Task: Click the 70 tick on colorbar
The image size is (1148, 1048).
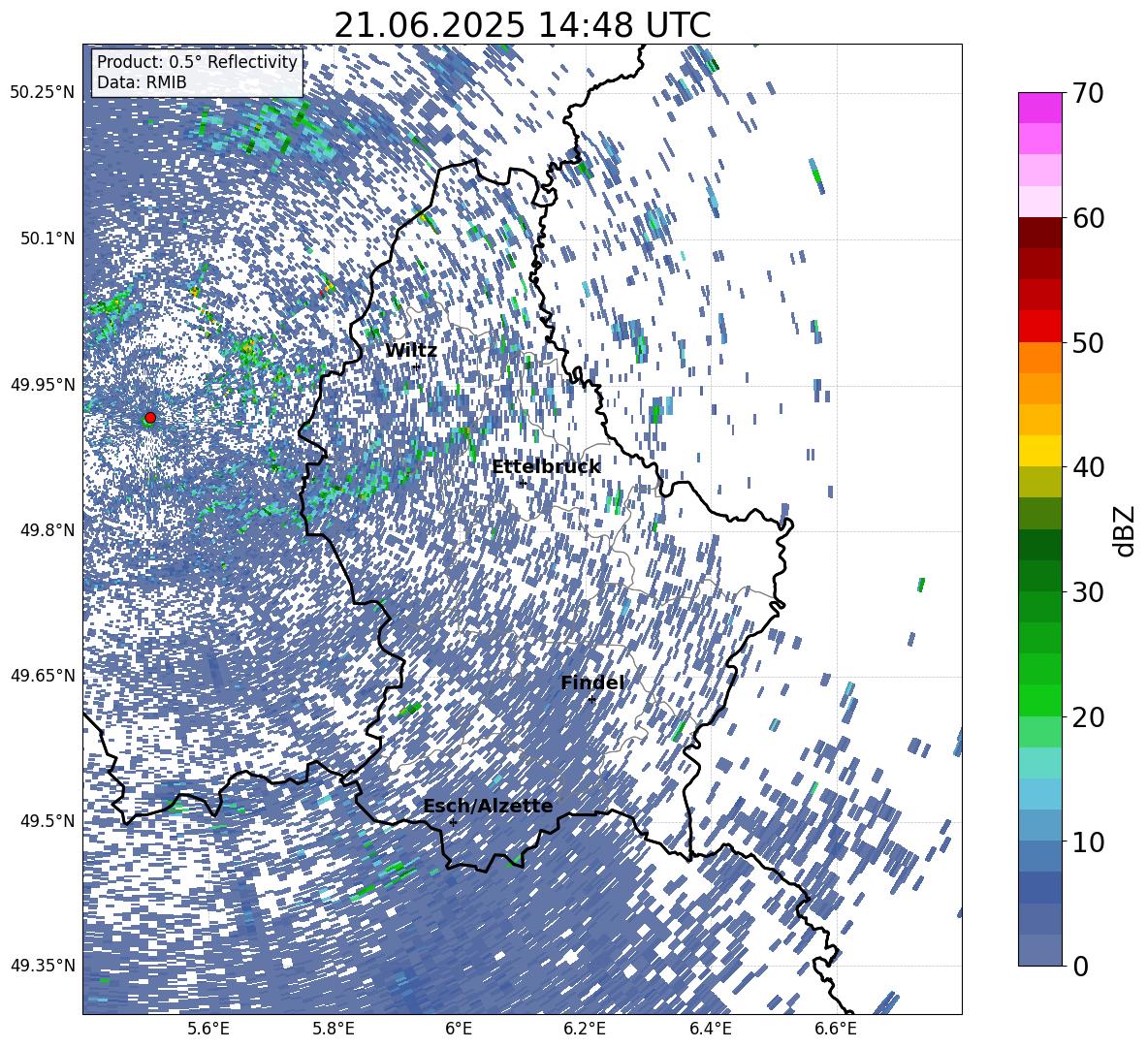Action: point(1088,94)
